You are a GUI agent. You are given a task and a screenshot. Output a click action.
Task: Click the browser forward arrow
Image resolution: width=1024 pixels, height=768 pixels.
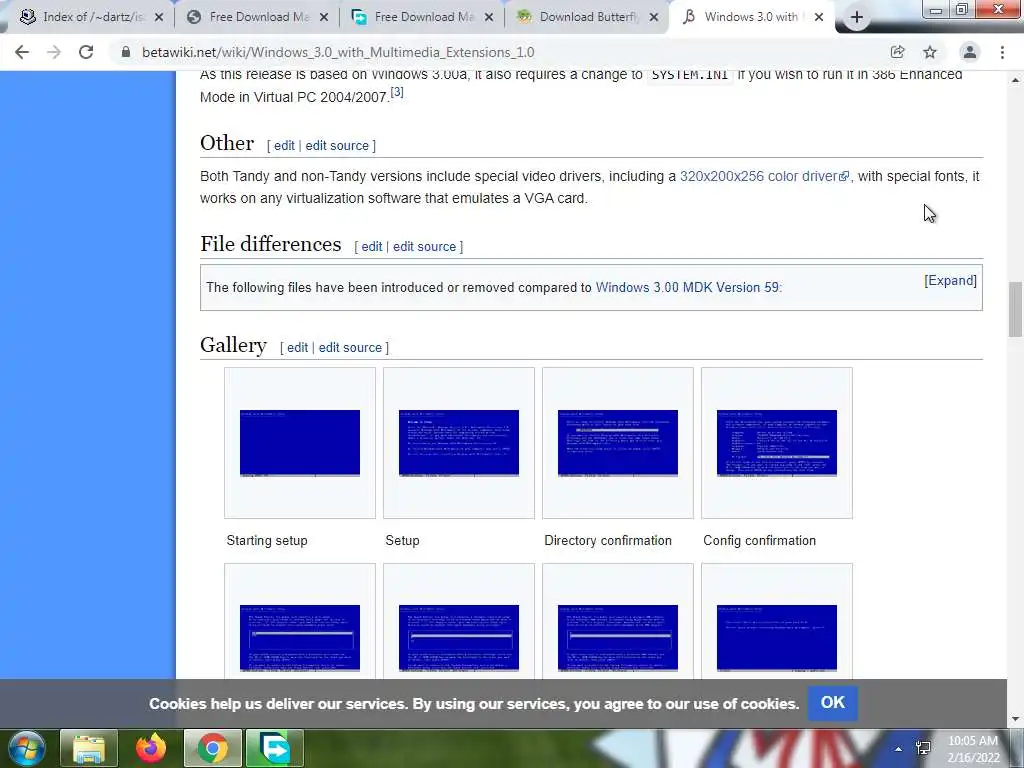(54, 52)
